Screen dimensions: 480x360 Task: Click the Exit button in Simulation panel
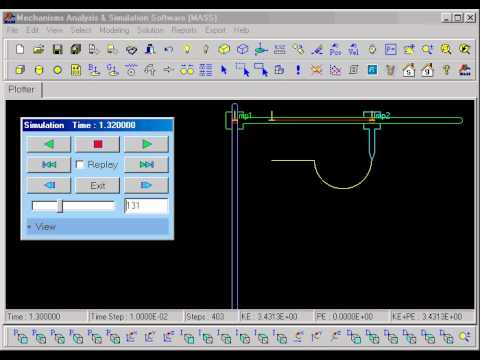coord(98,185)
